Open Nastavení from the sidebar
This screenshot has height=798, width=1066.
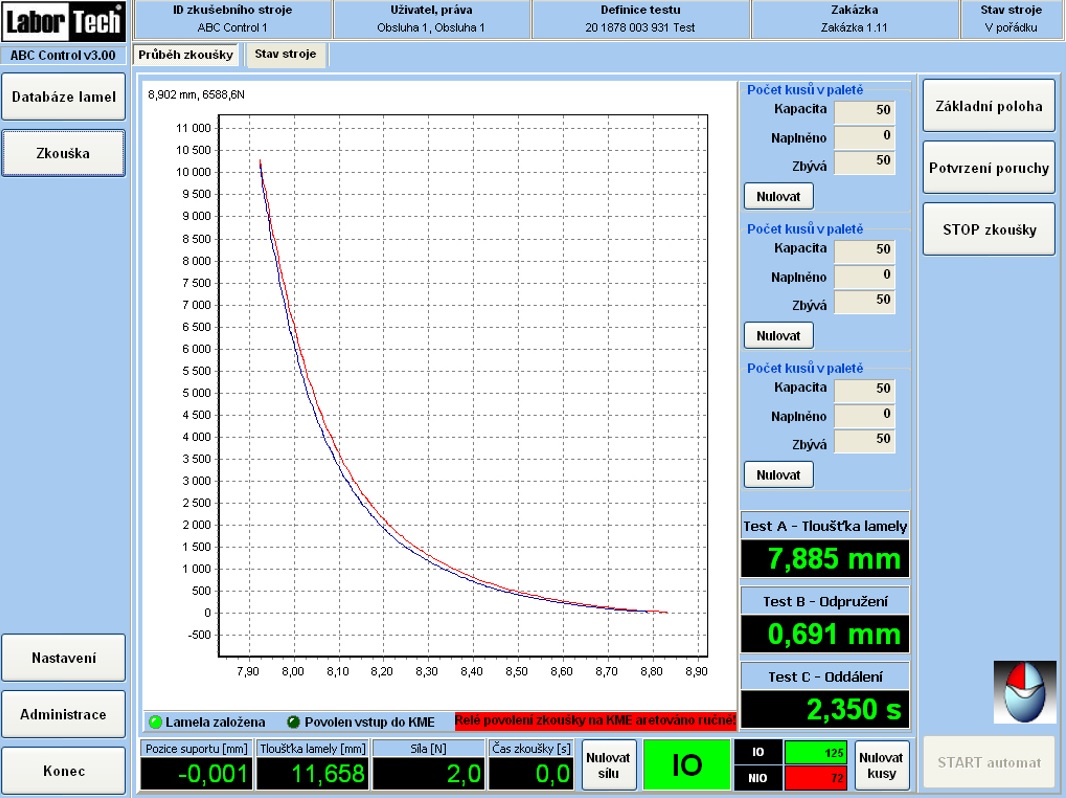tap(63, 658)
